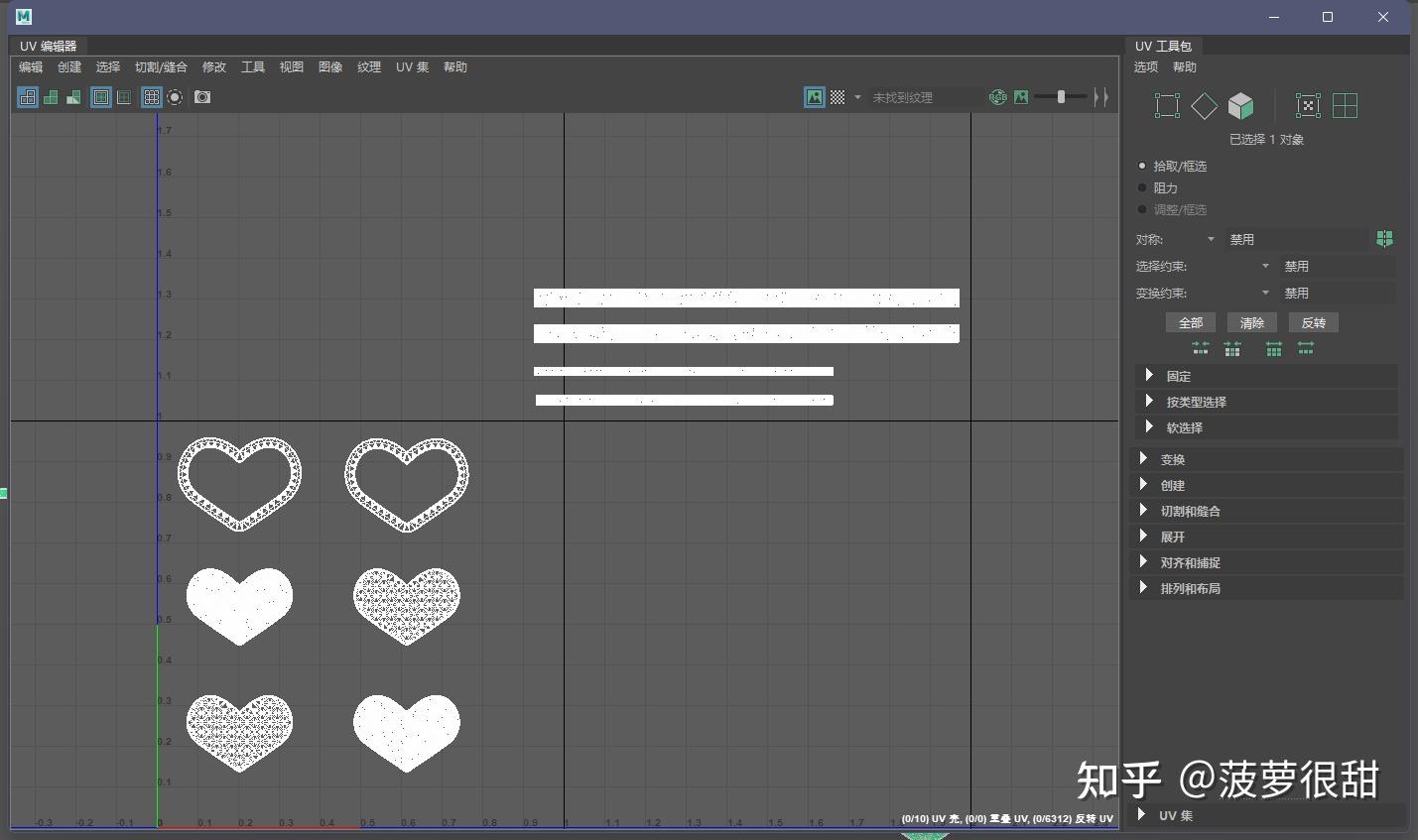Adjust the image dimming slider handle

[x=1061, y=97]
